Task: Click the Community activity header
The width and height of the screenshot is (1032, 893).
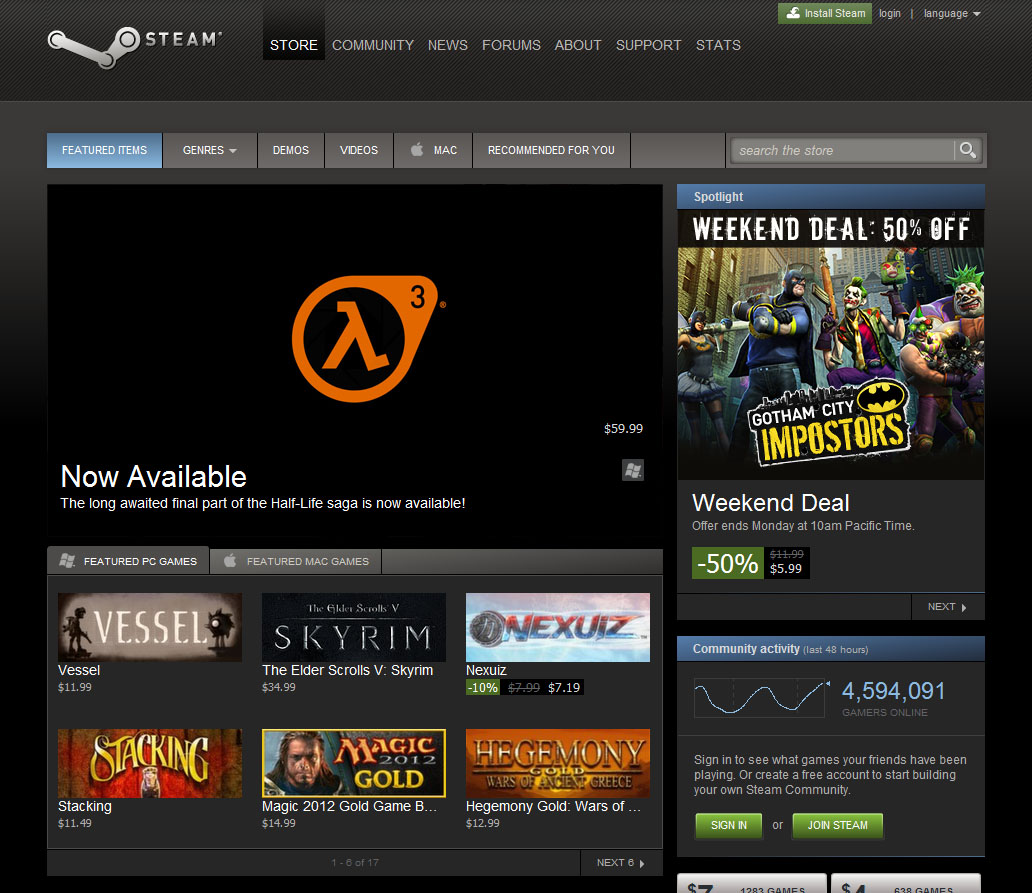Action: (x=831, y=649)
